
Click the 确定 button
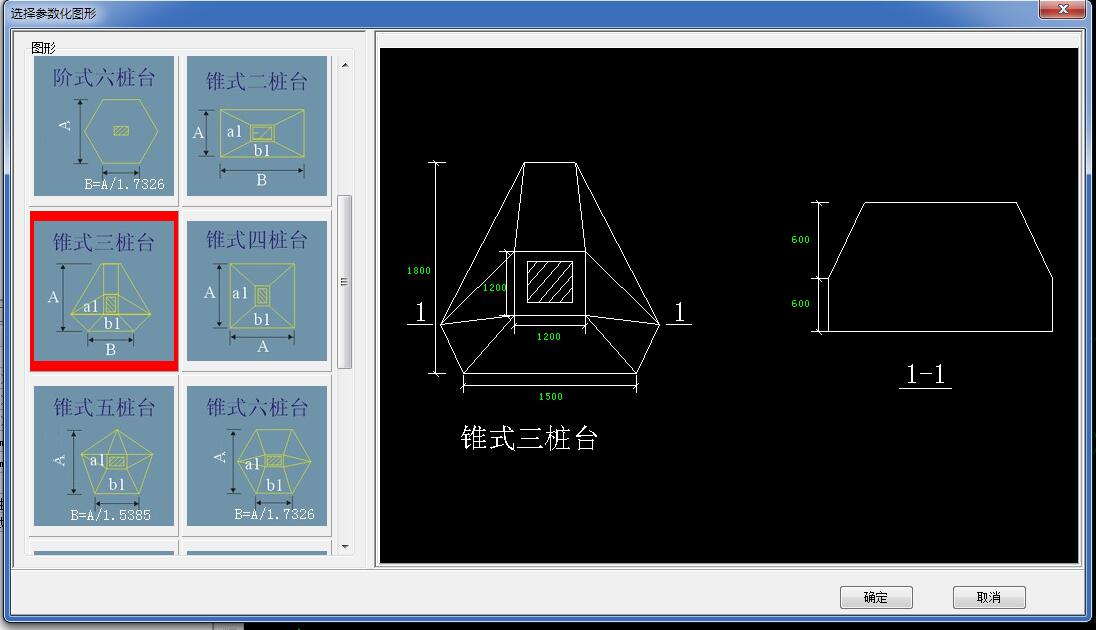click(x=876, y=597)
